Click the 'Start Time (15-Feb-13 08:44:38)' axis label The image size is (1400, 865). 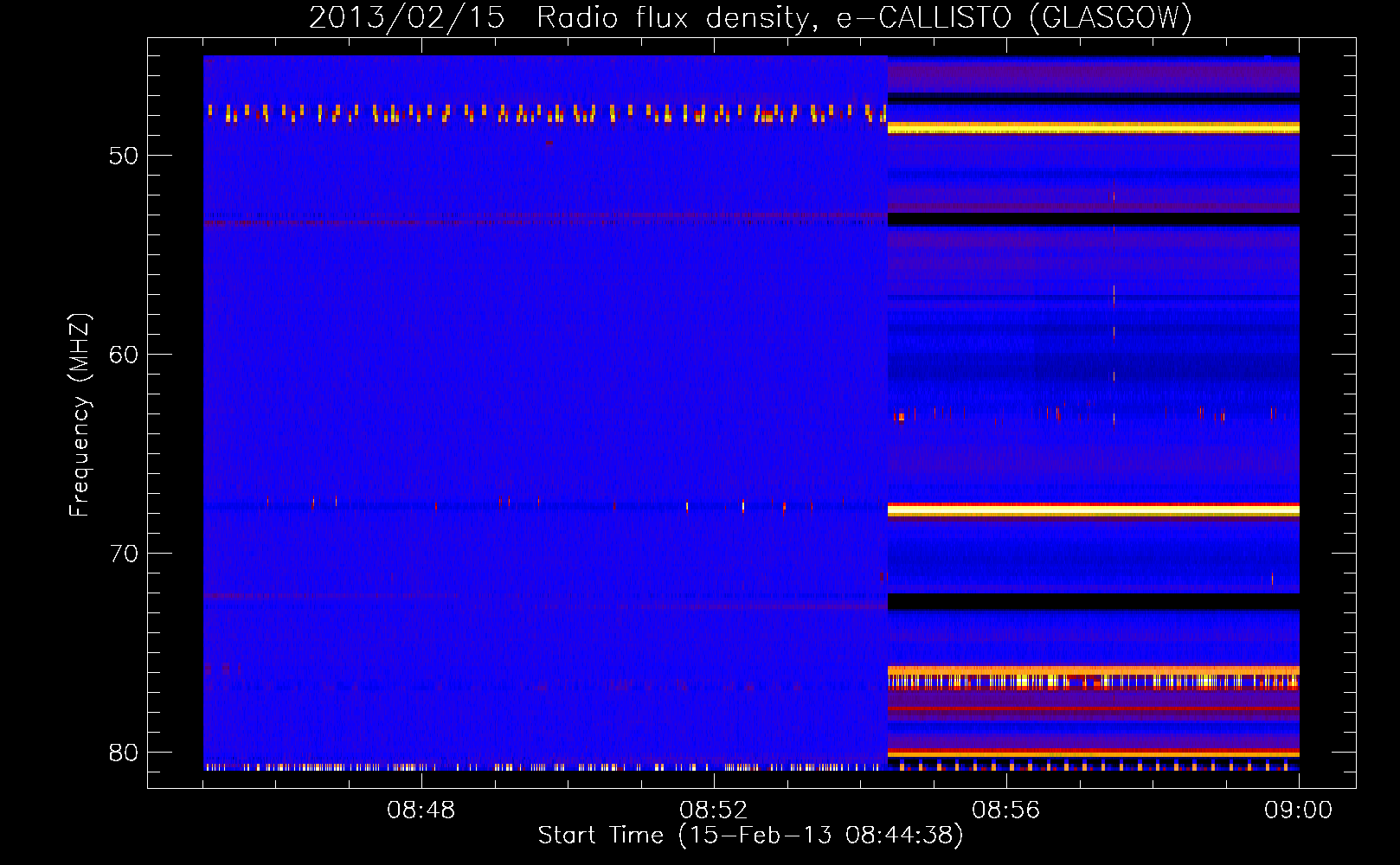[x=750, y=836]
